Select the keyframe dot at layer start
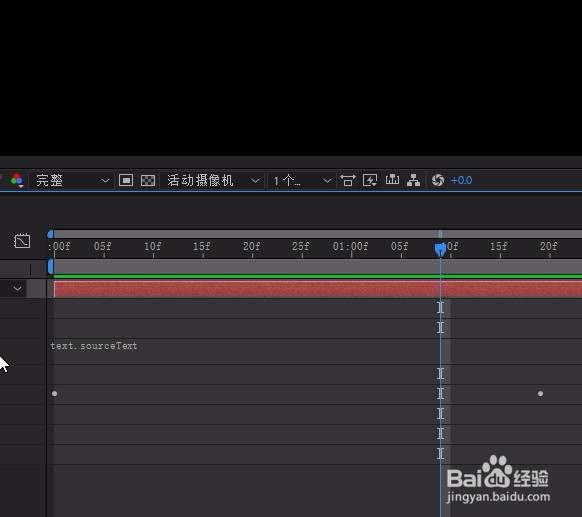The image size is (582, 517). click(55, 393)
